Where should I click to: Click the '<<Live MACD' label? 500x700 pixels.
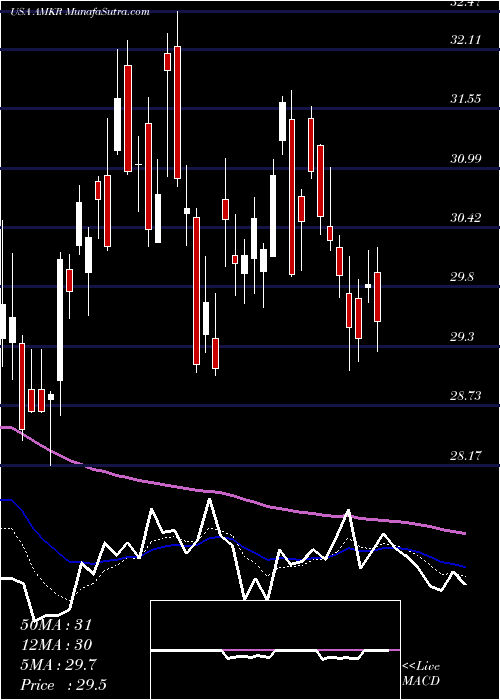pos(421,674)
